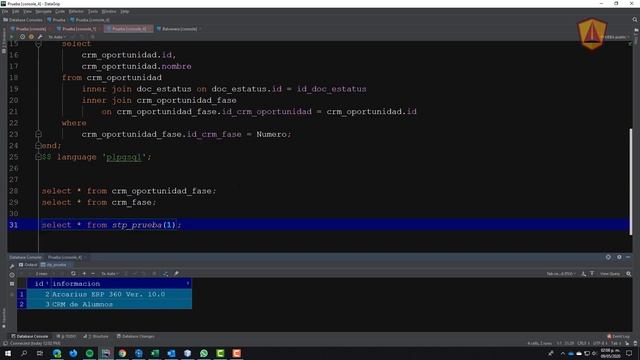This screenshot has height=360, width=640.
Task: Open the services panel gear settings
Action: pos(619,257)
